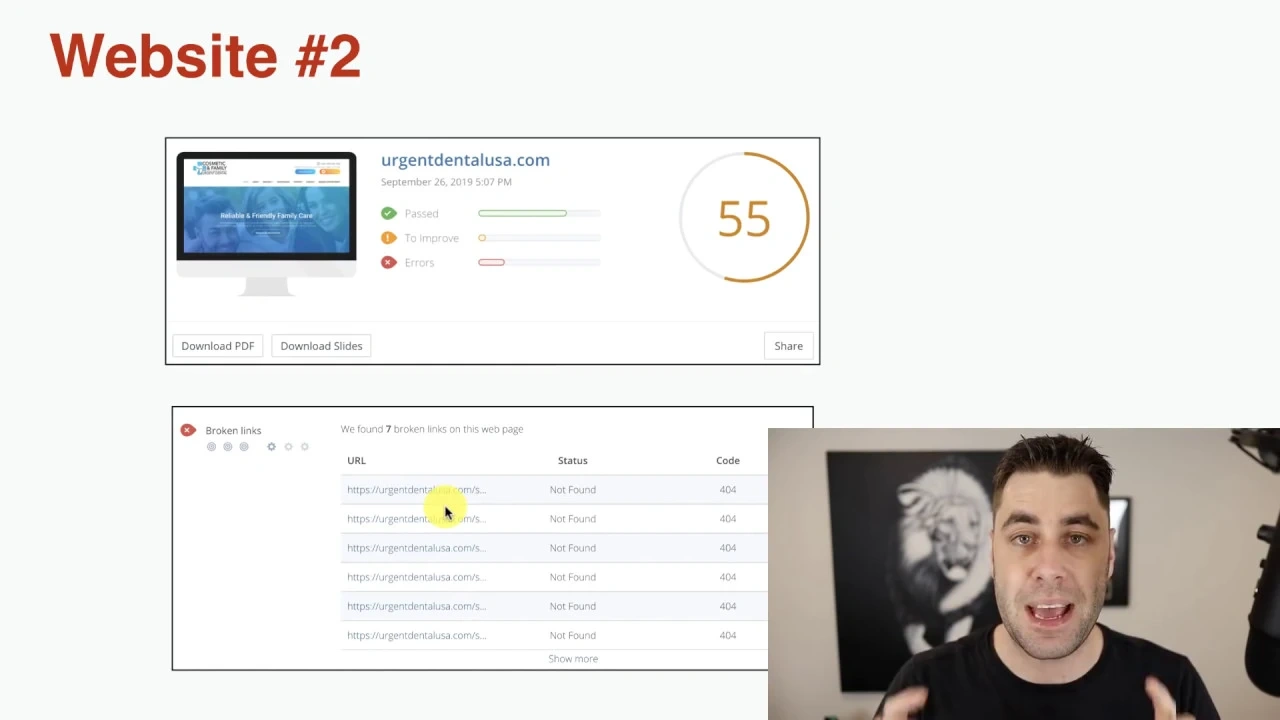Open the urgentdentalusa.com title link
The image size is (1280, 720).
pyautogui.click(x=465, y=160)
